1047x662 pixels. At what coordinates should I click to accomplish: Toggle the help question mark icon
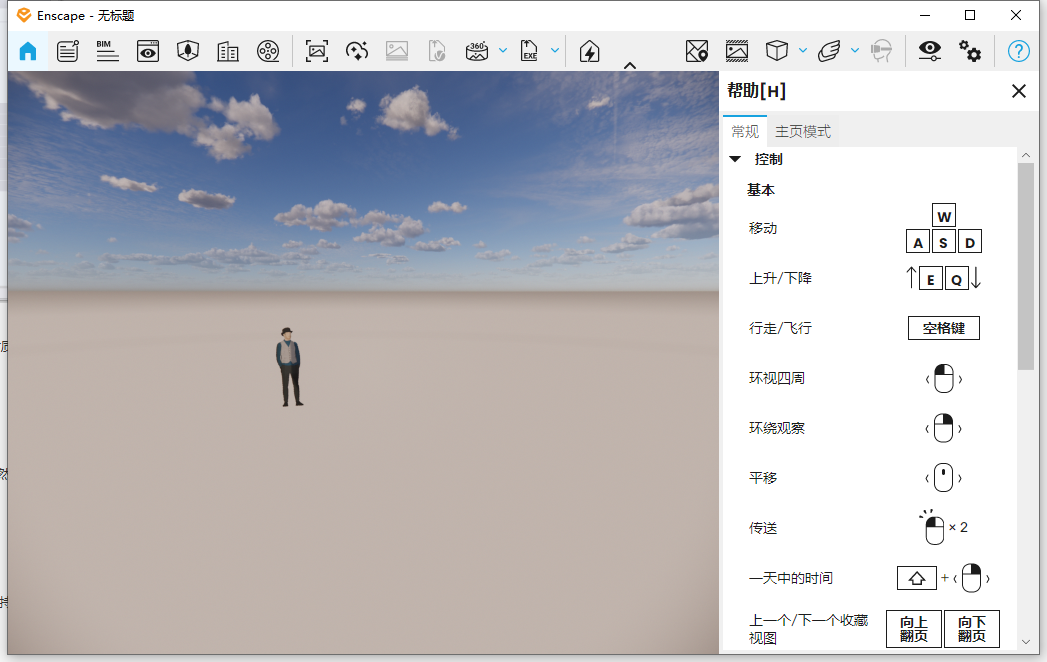coord(1018,51)
